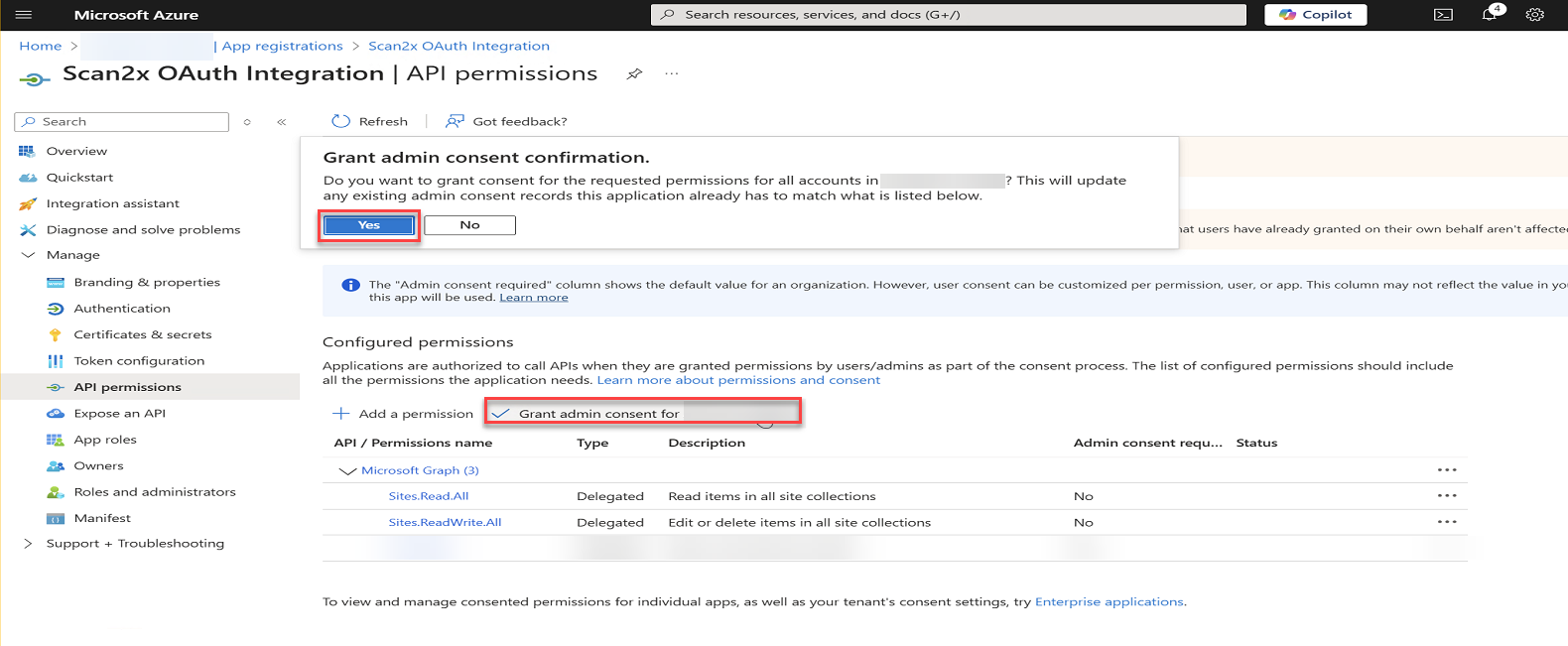Collapse the left navigation pane
Screen dimensions: 1568x646
[x=282, y=122]
